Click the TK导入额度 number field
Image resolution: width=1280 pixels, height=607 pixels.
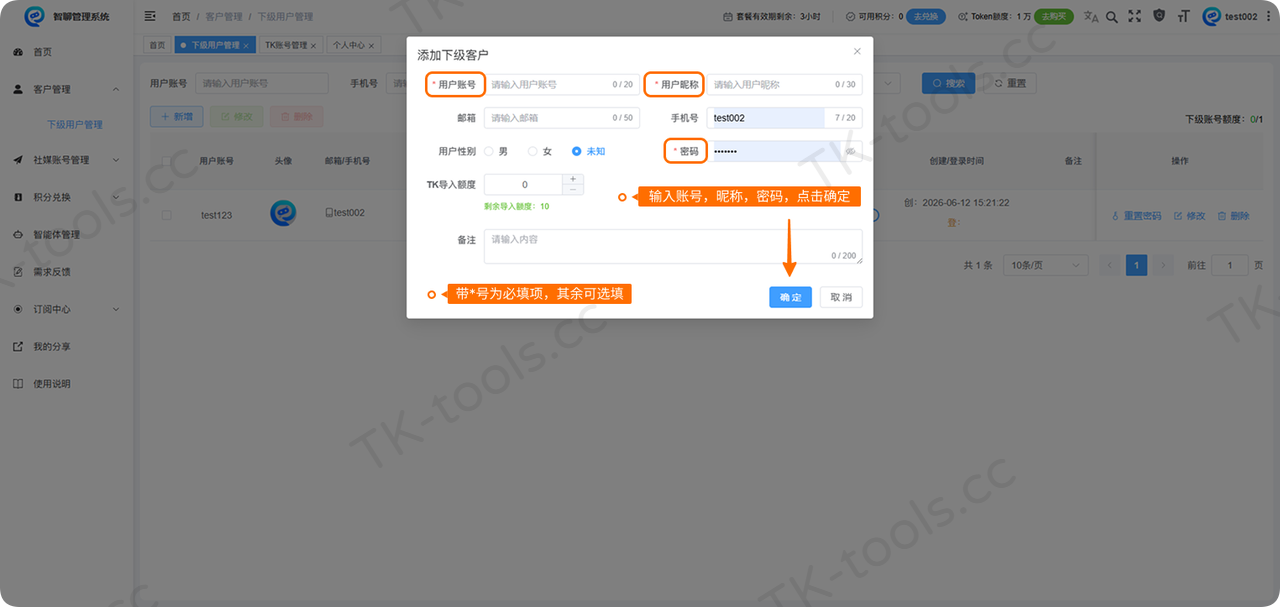[524, 185]
